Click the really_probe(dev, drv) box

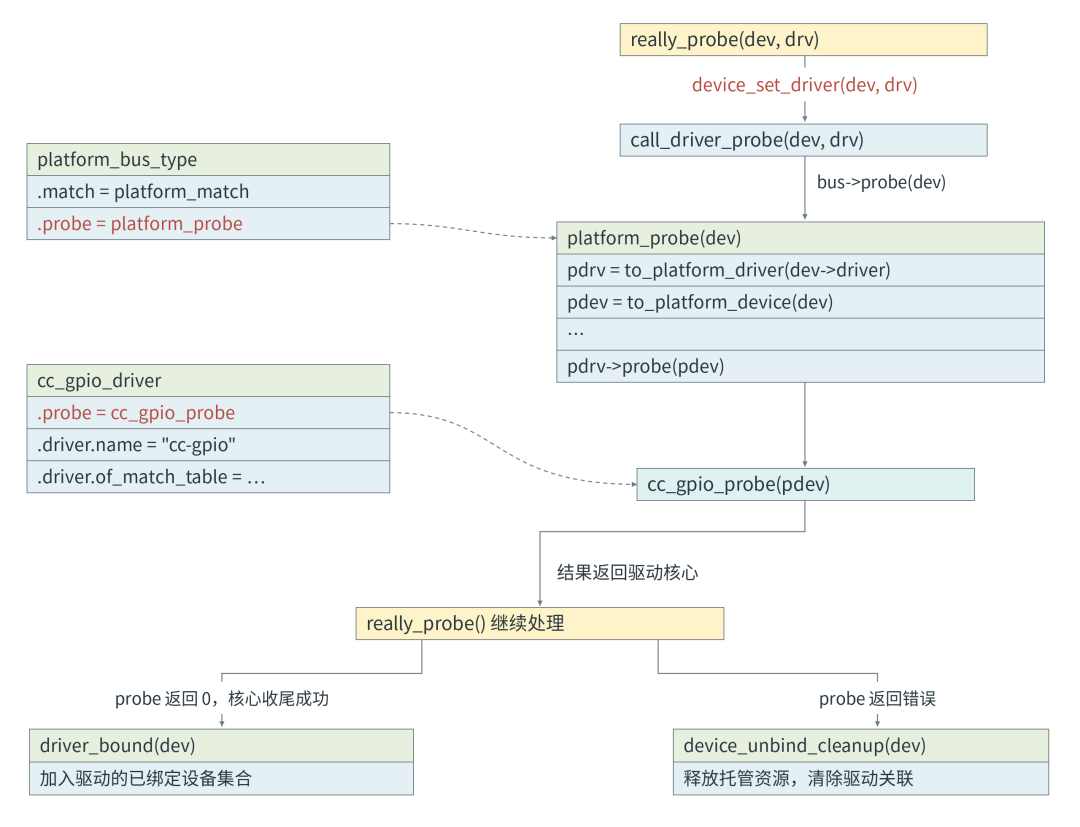pyautogui.click(x=803, y=40)
